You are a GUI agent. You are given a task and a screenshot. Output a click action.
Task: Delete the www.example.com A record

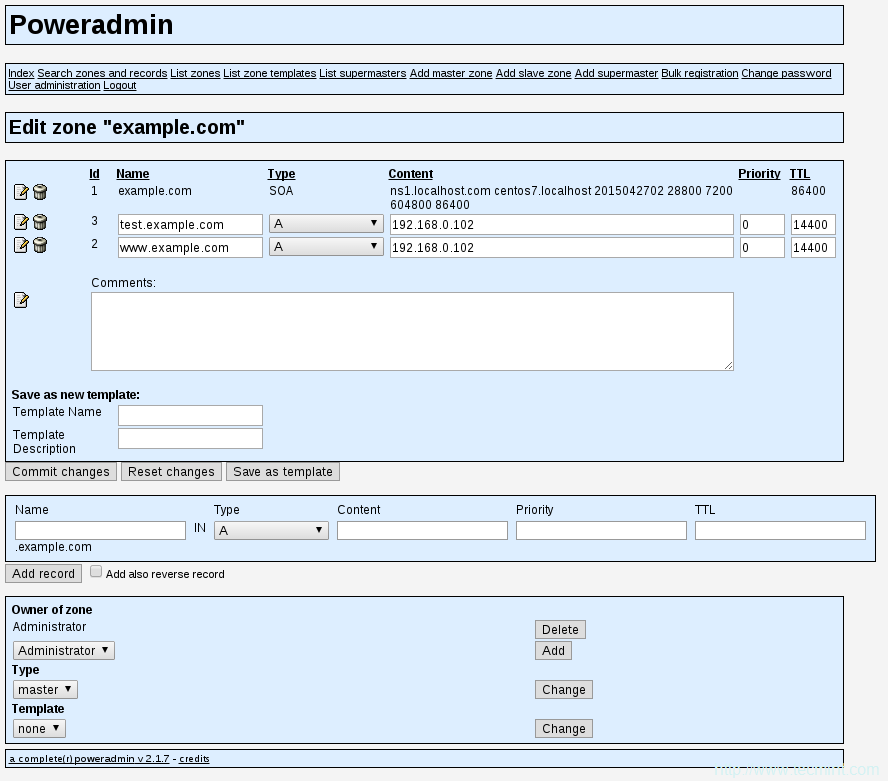39,247
